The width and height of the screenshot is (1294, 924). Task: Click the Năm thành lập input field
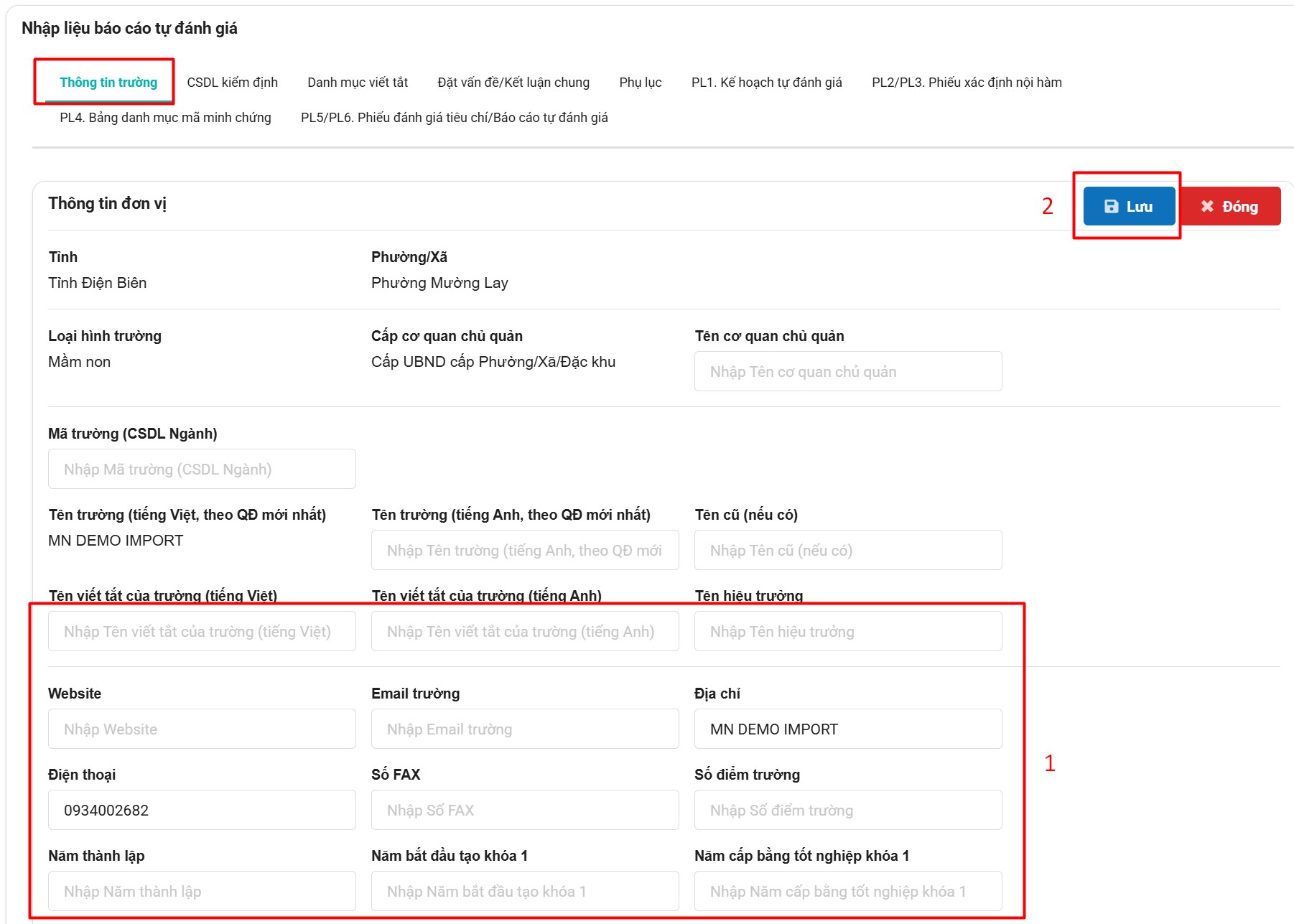point(202,892)
